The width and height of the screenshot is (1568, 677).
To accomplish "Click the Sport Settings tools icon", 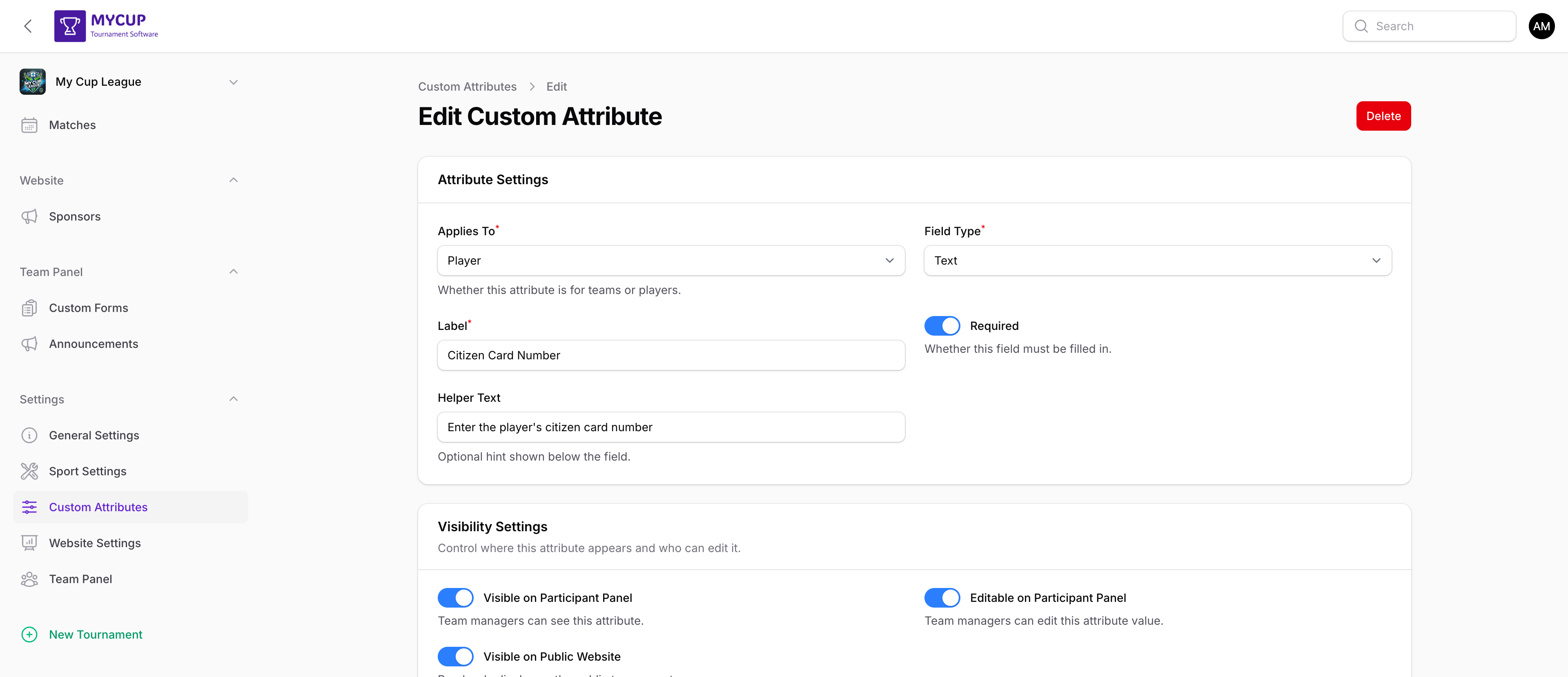I will [30, 471].
